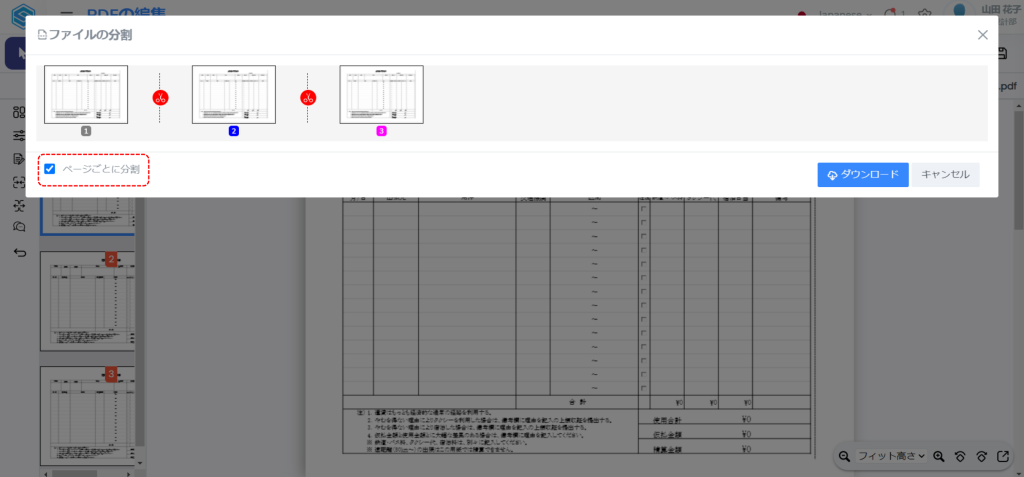Click the sliders settings icon in left sidebar

19,136
